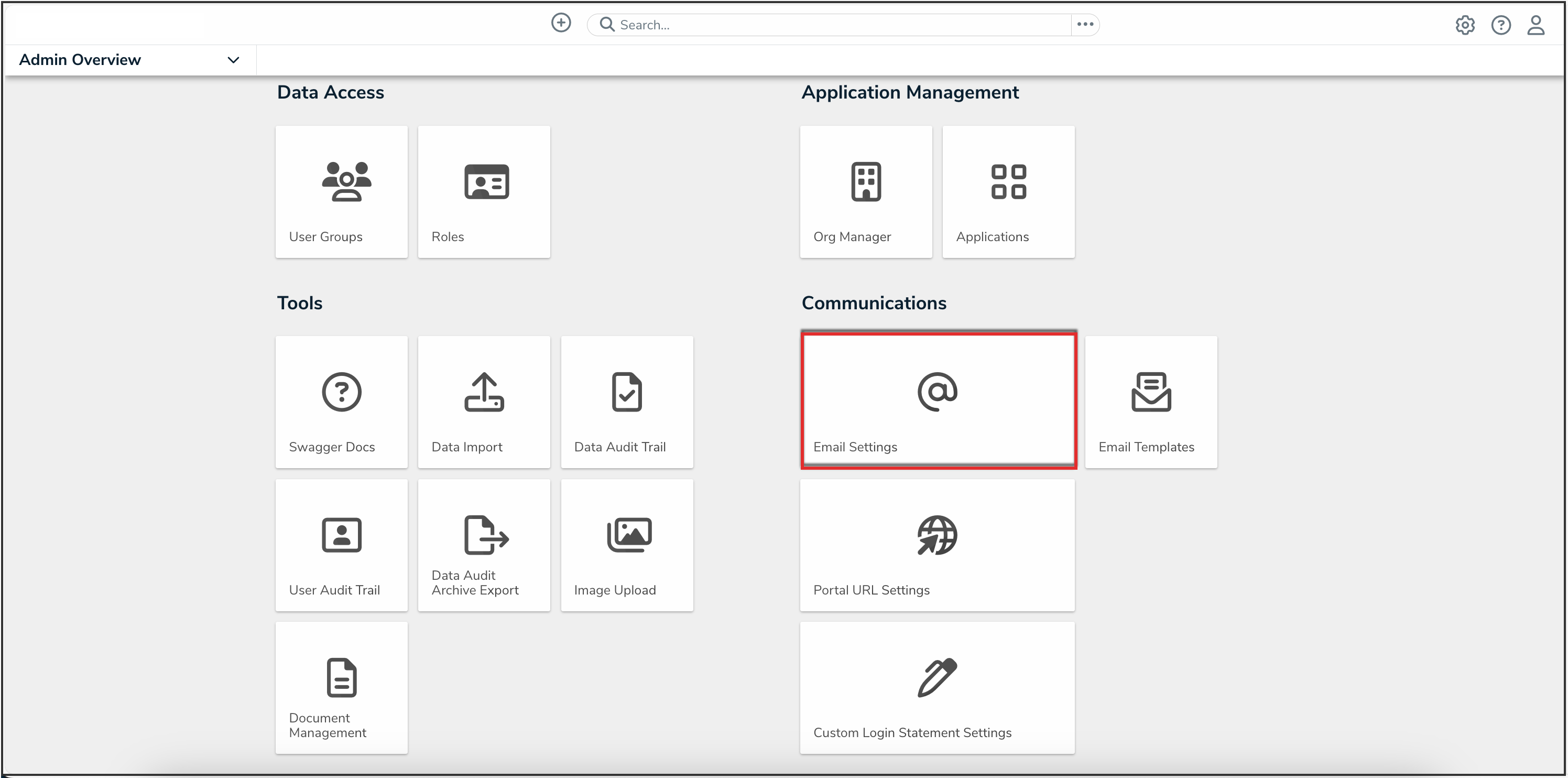Click the quick add plus icon
The image size is (1568, 778).
(x=561, y=23)
